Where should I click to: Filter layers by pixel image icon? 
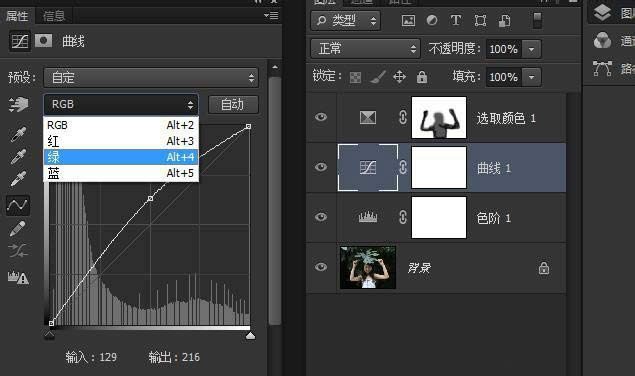408,20
